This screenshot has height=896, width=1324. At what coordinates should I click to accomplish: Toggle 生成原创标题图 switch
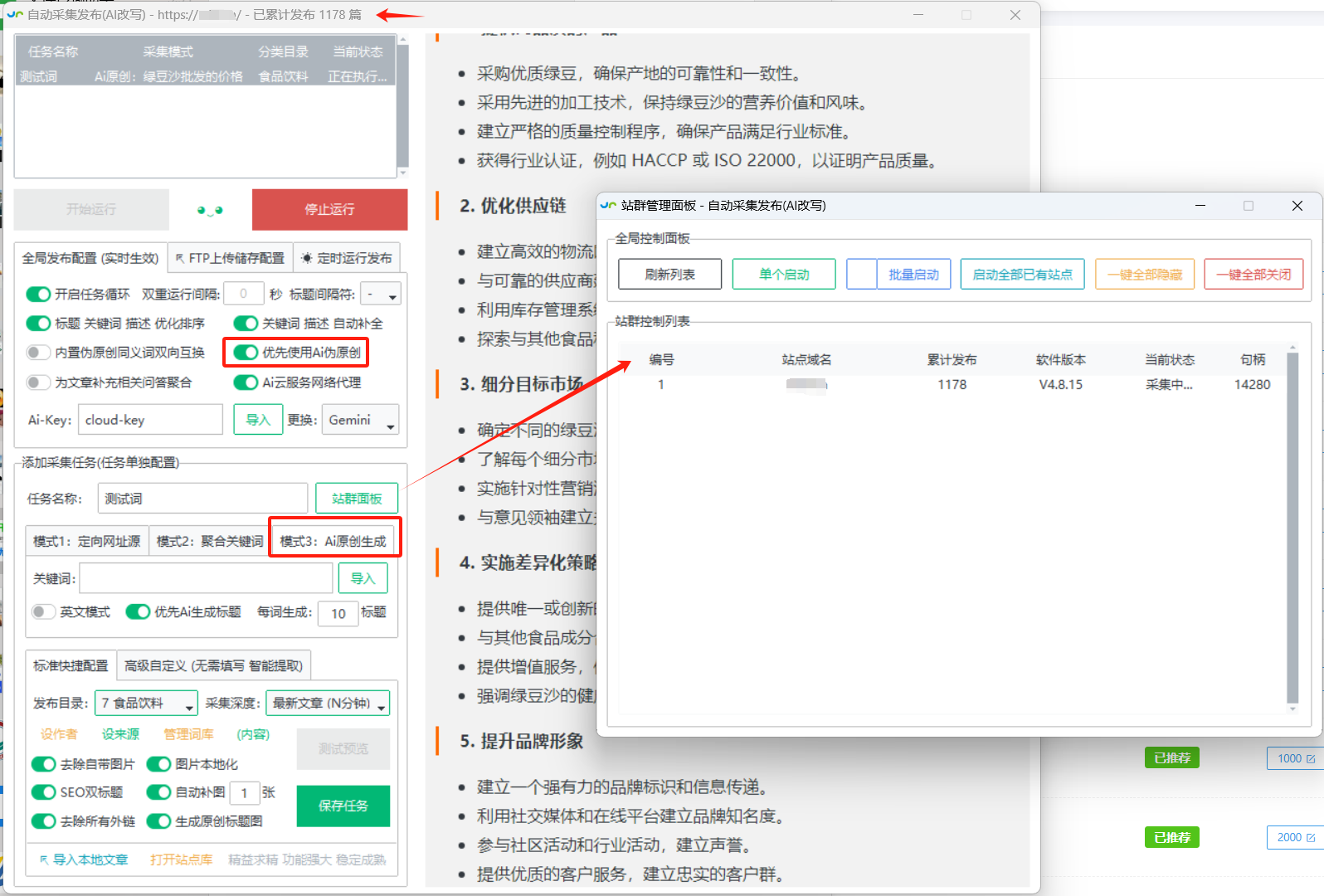tap(159, 821)
